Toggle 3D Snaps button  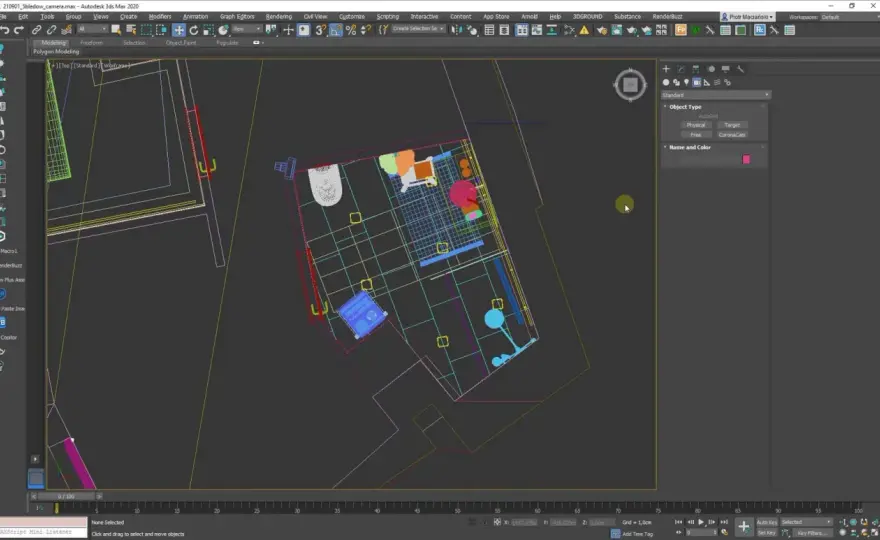pyautogui.click(x=320, y=30)
